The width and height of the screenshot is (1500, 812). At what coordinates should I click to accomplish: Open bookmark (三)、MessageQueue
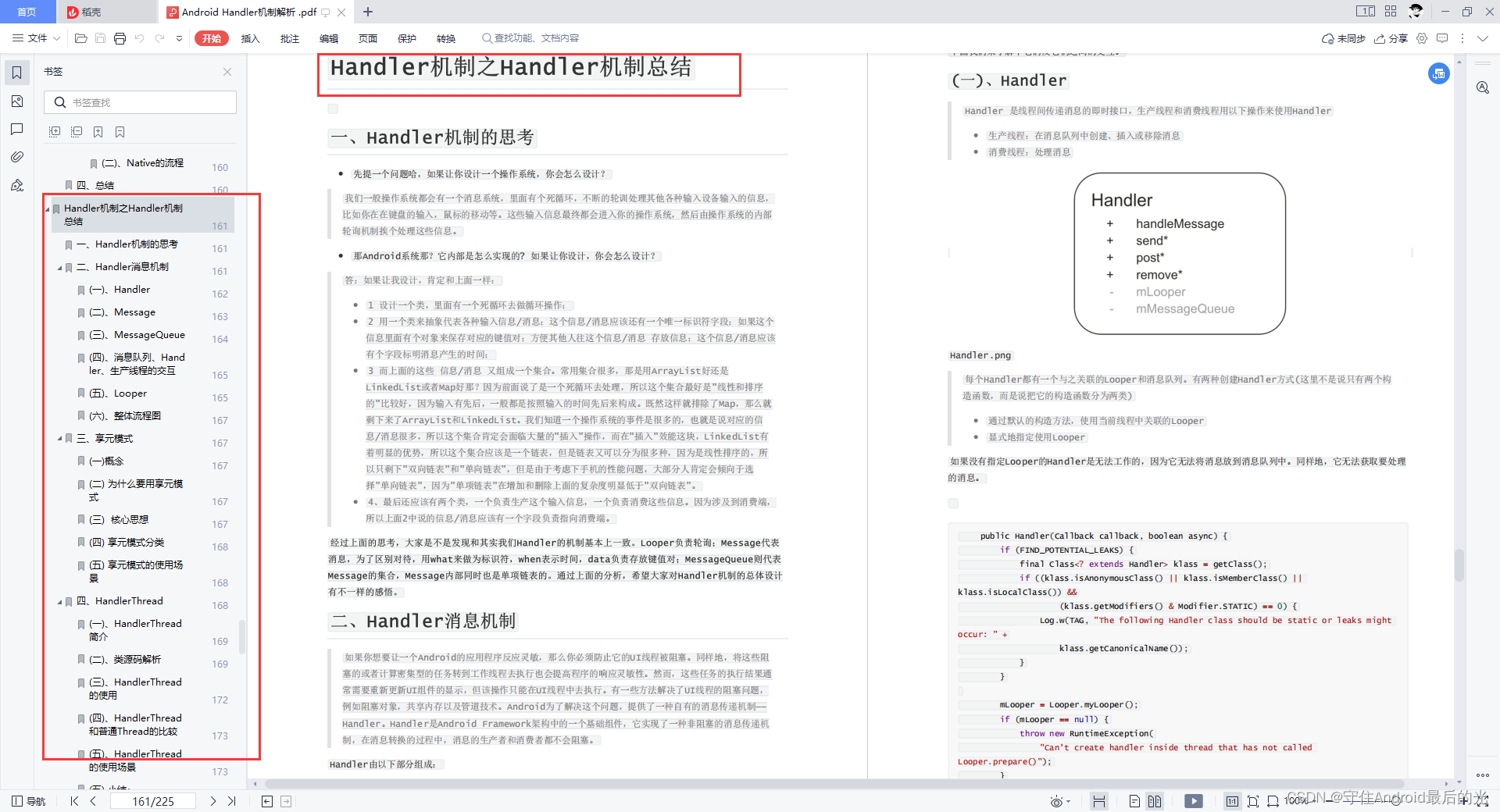pos(137,335)
